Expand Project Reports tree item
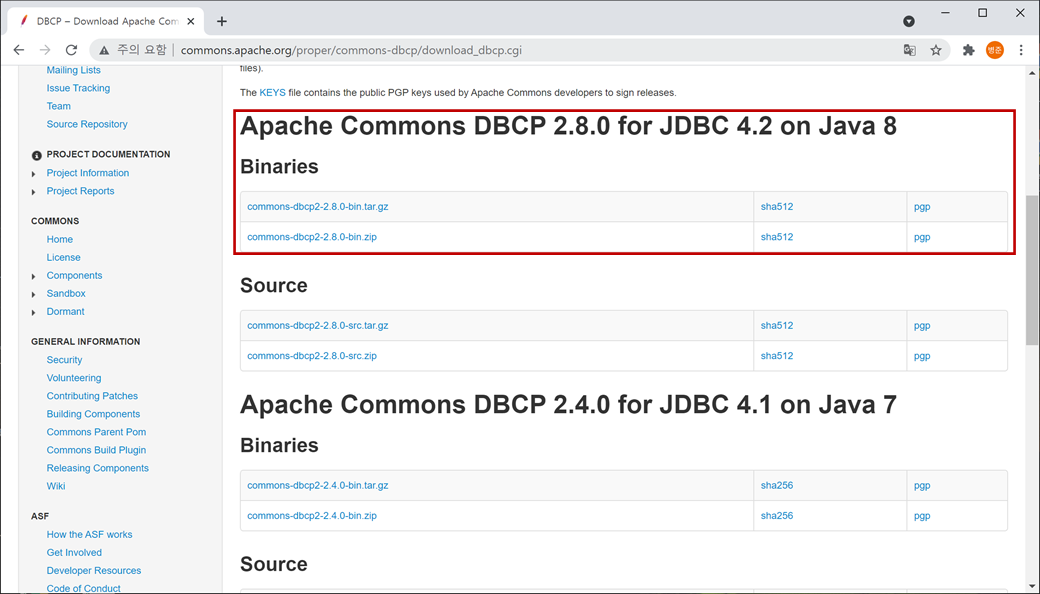Image resolution: width=1040 pixels, height=594 pixels. 34,192
